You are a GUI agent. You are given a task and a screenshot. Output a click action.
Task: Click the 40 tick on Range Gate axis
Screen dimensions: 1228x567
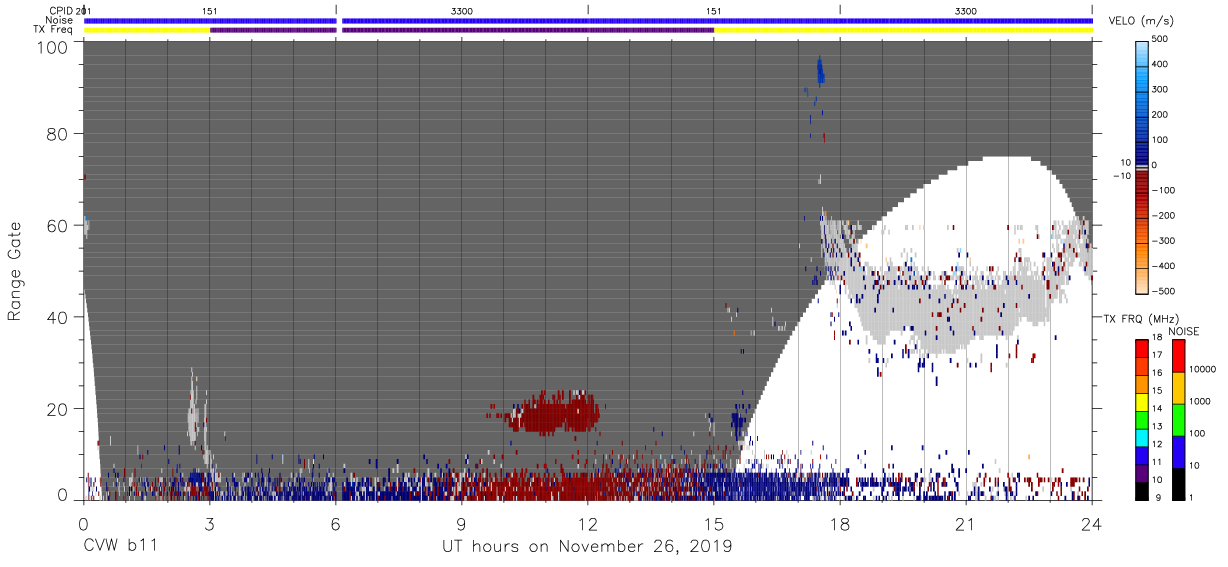point(58,317)
